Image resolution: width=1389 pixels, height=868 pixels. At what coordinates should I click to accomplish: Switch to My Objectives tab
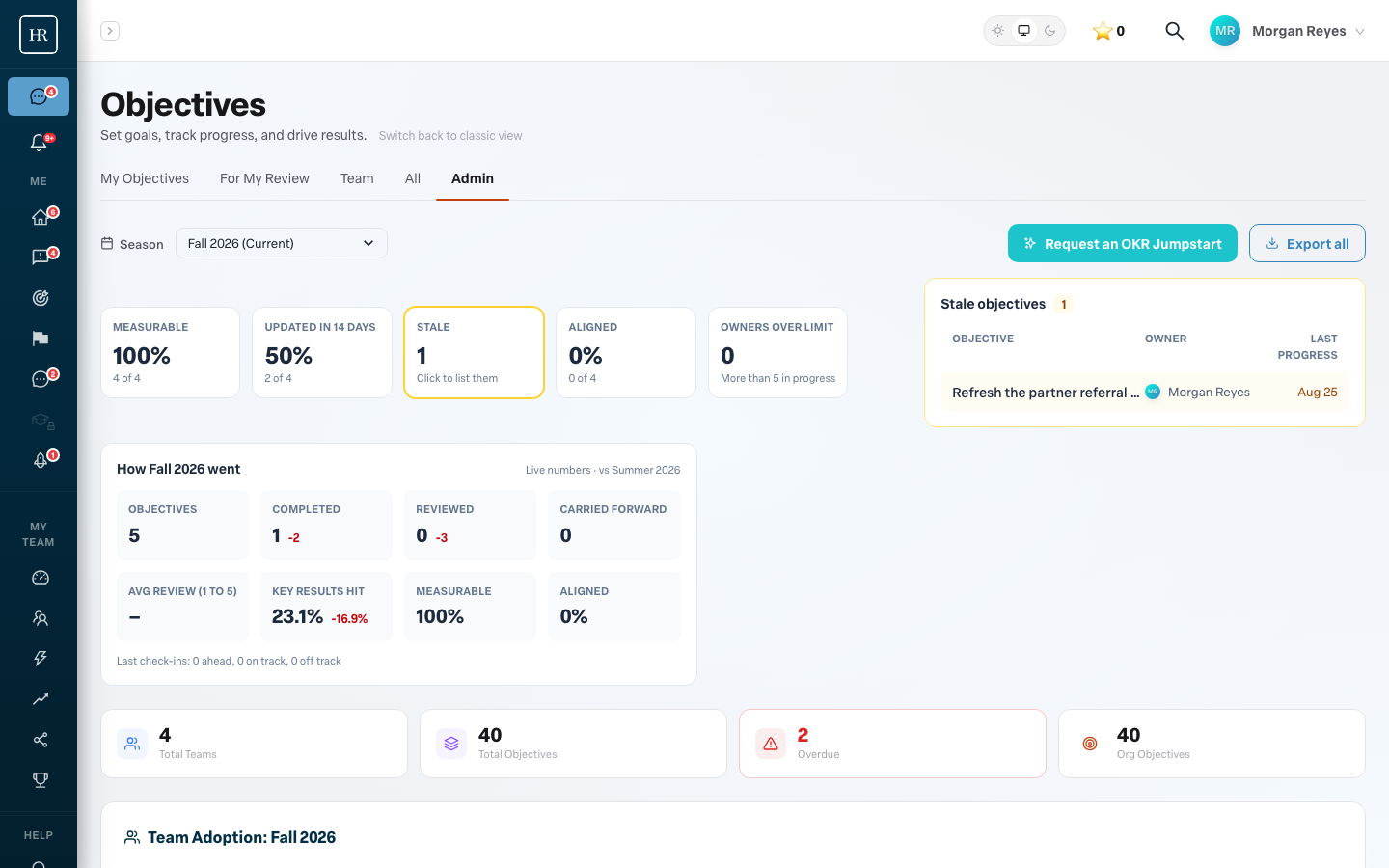pos(145,178)
